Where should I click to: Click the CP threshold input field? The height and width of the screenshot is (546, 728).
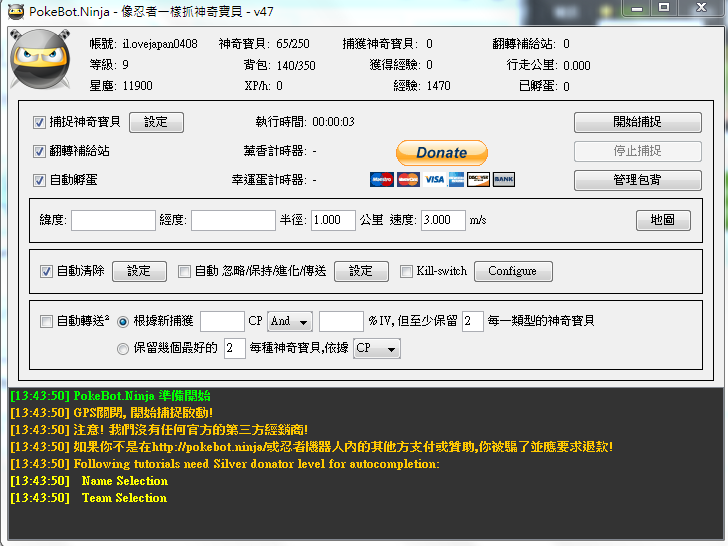click(222, 321)
